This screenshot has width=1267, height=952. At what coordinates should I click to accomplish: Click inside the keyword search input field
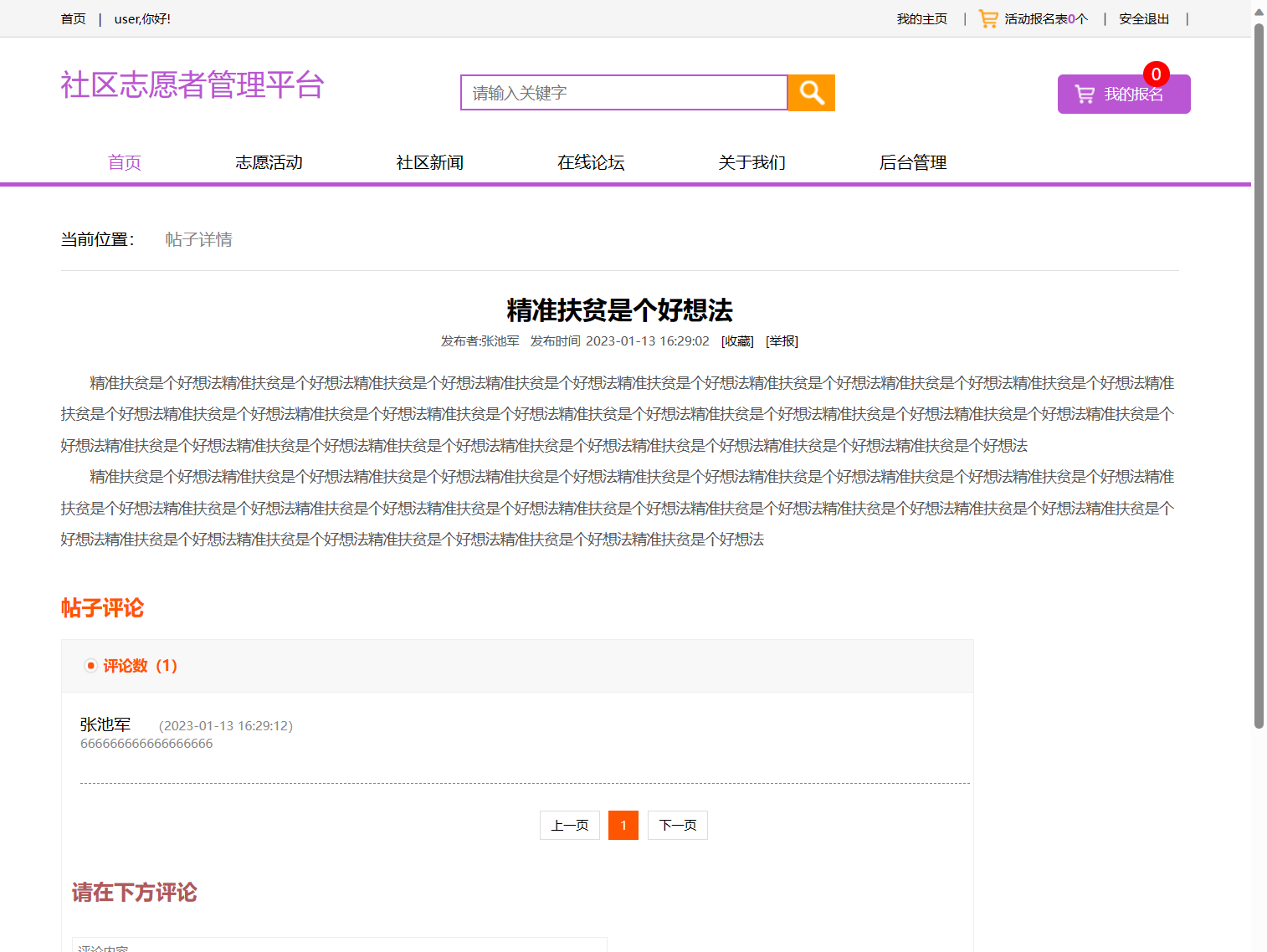pyautogui.click(x=623, y=92)
